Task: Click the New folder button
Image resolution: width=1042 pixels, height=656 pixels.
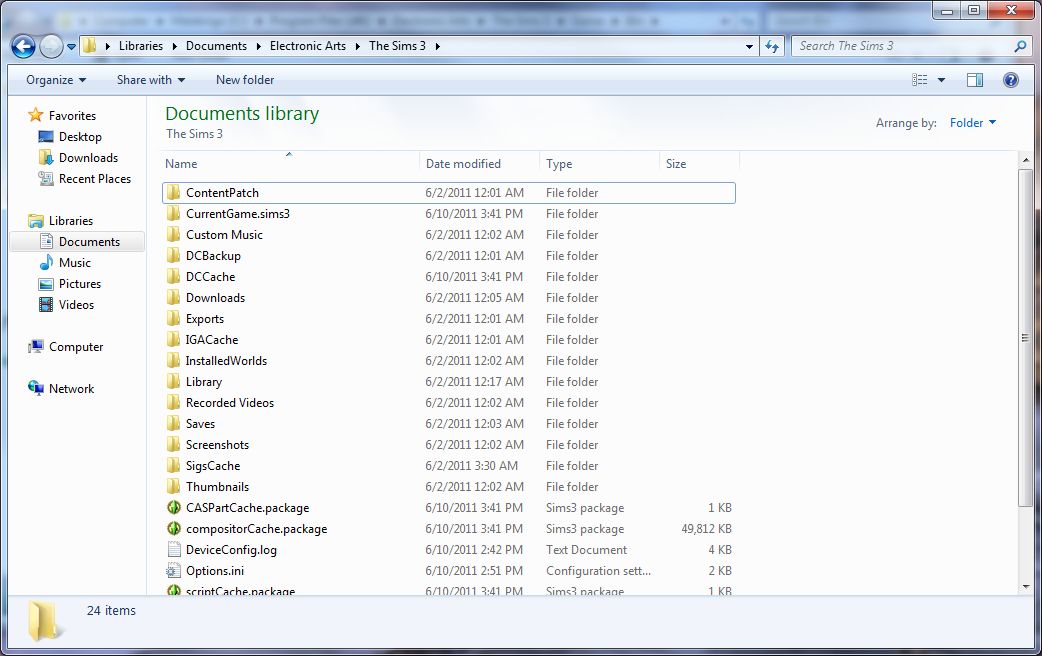Action: 245,80
